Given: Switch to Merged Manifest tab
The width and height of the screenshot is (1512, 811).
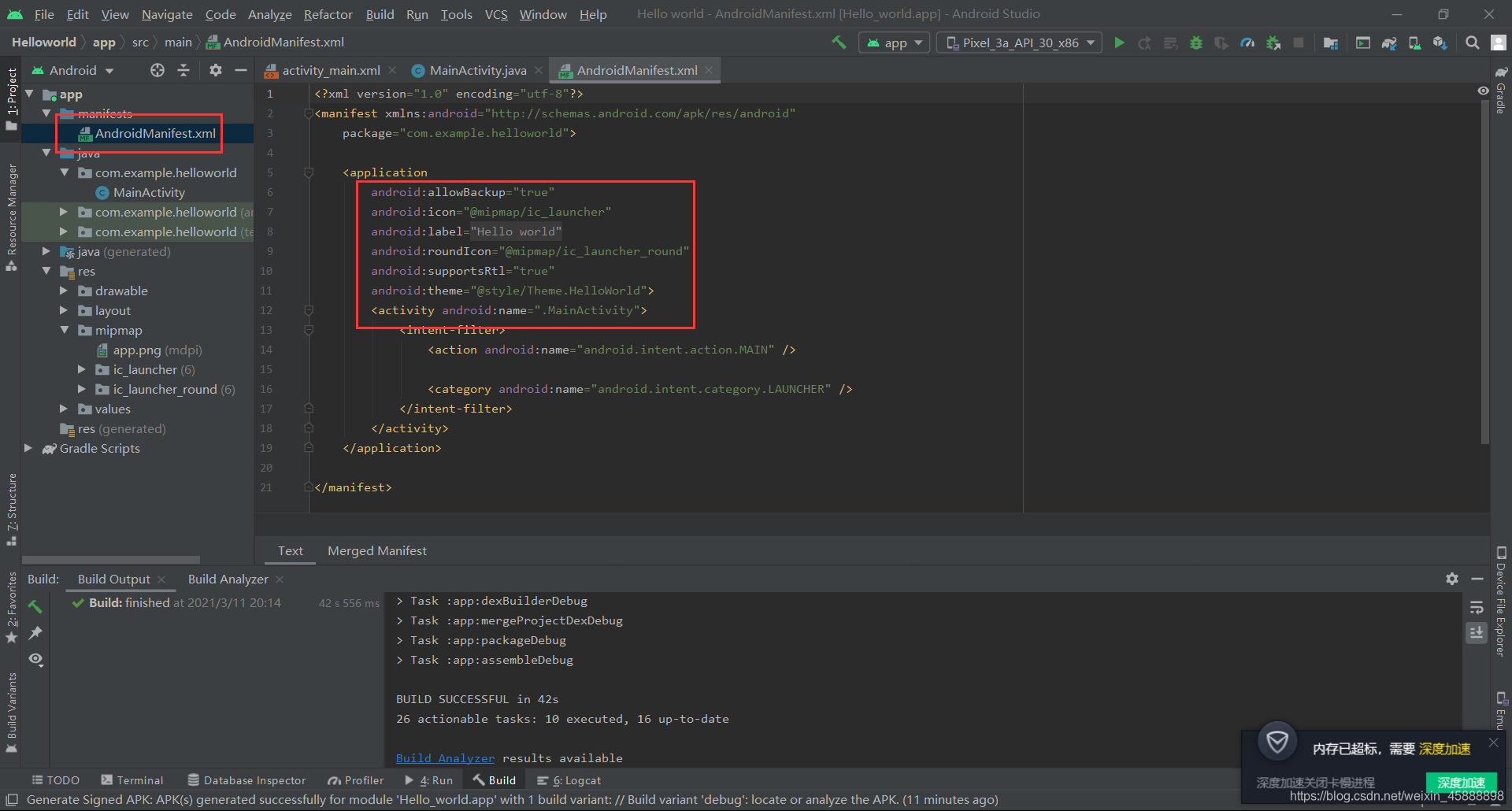Looking at the screenshot, I should (377, 550).
